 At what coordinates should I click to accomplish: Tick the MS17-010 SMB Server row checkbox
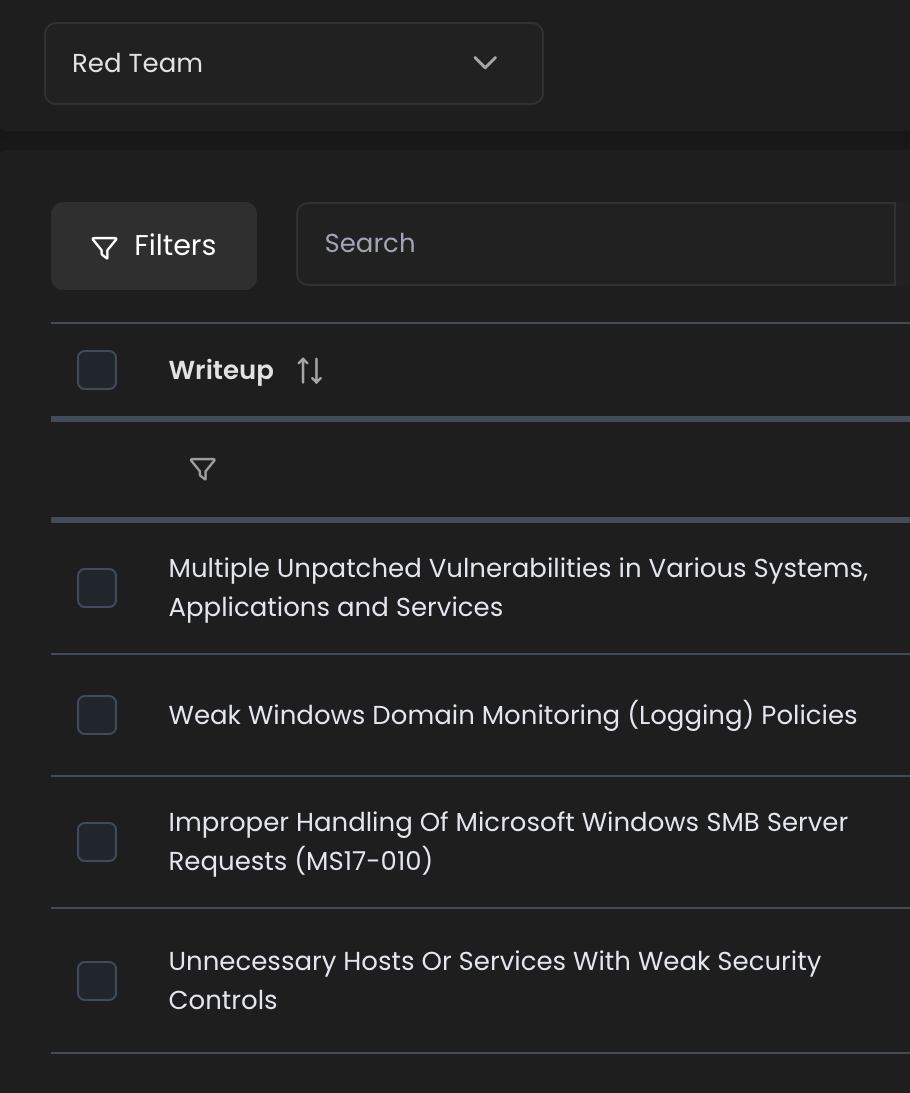[97, 842]
